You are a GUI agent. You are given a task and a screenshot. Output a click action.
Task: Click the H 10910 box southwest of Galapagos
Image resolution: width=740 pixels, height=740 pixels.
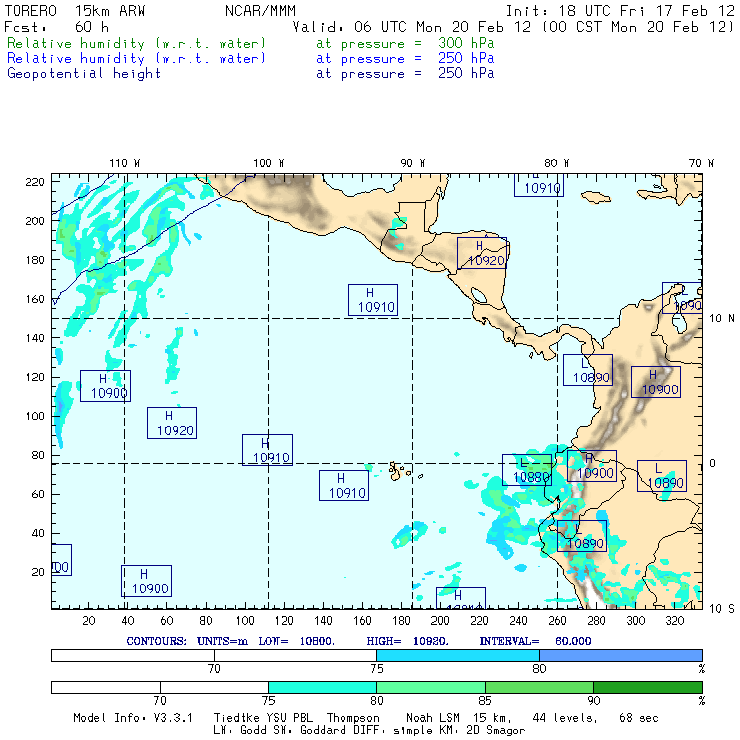pyautogui.click(x=344, y=486)
